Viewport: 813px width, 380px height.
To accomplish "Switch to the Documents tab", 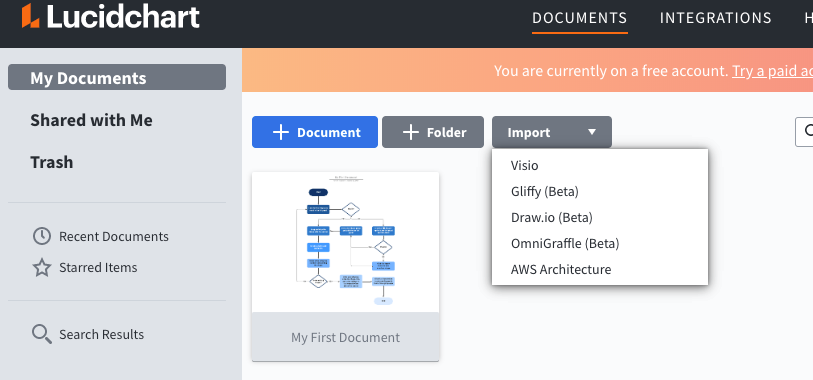I will [x=580, y=18].
